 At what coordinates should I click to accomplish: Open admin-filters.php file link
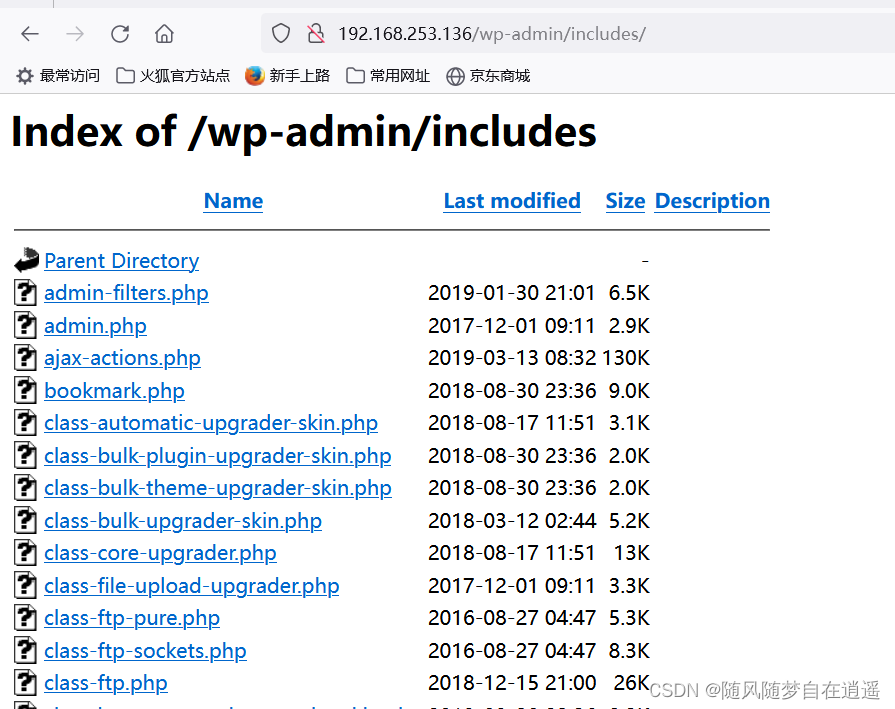[x=126, y=293]
